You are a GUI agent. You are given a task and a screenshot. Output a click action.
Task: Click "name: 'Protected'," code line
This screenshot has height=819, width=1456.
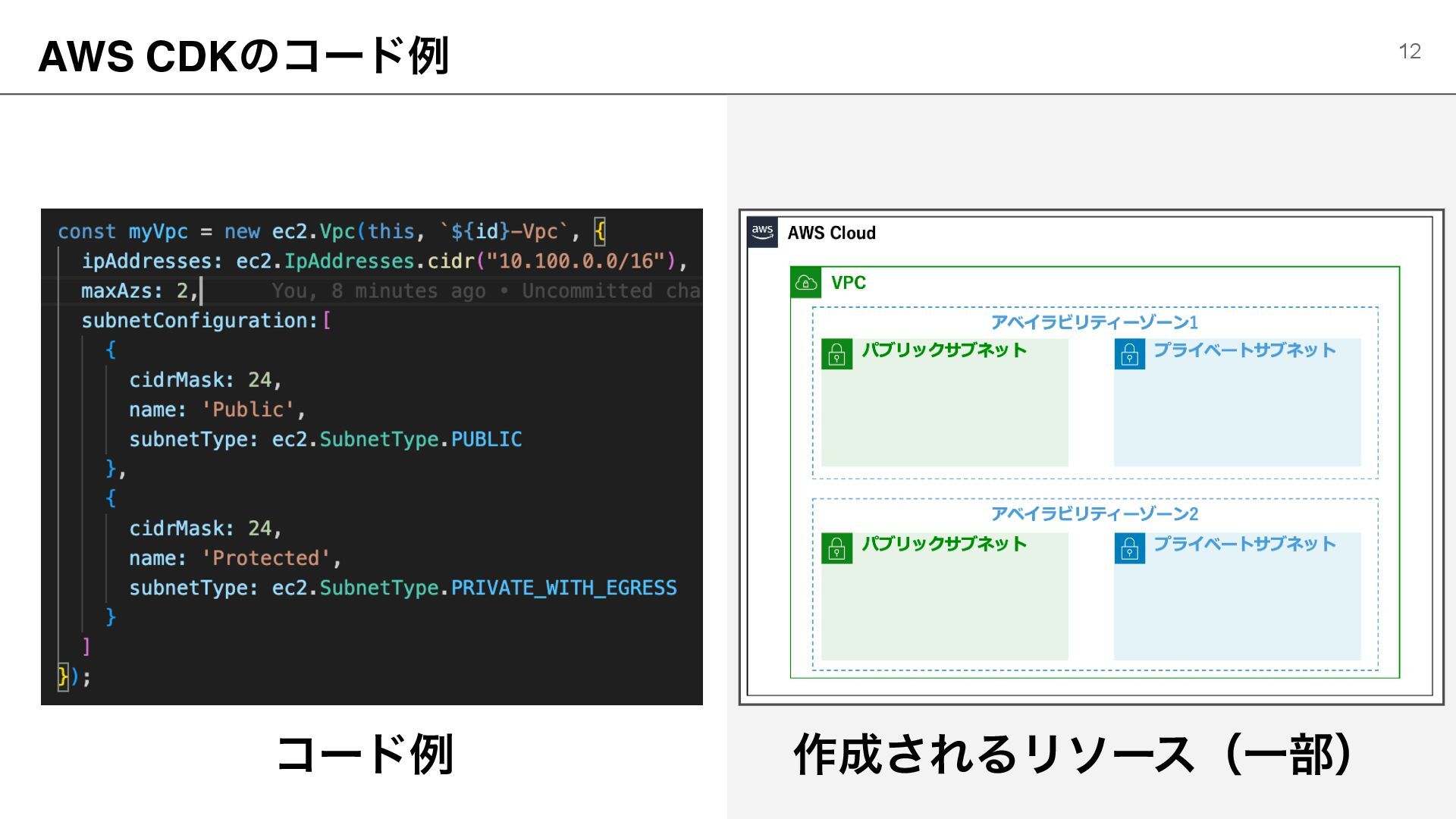pos(235,558)
